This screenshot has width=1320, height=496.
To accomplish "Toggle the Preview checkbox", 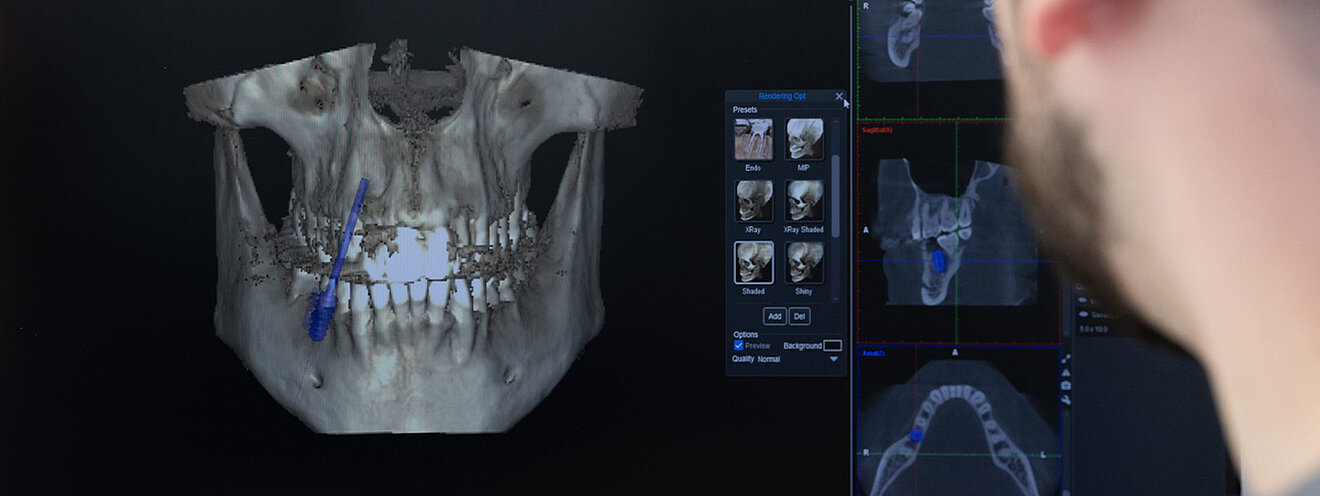I will 739,345.
